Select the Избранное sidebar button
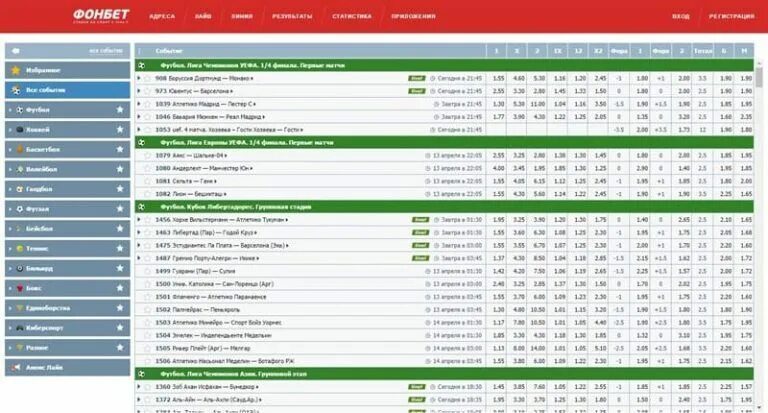 (68, 71)
